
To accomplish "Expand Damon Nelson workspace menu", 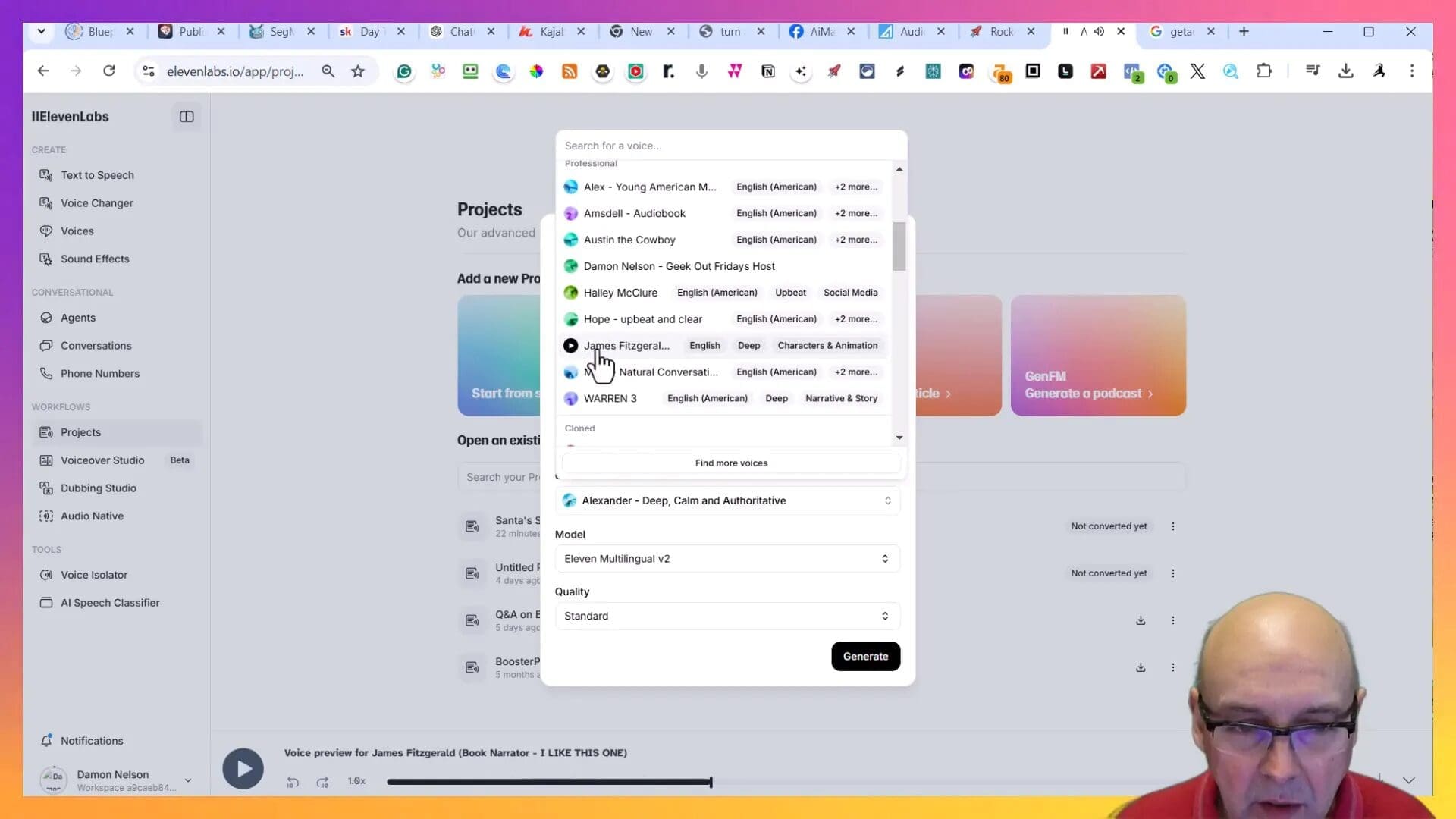I will [x=188, y=780].
